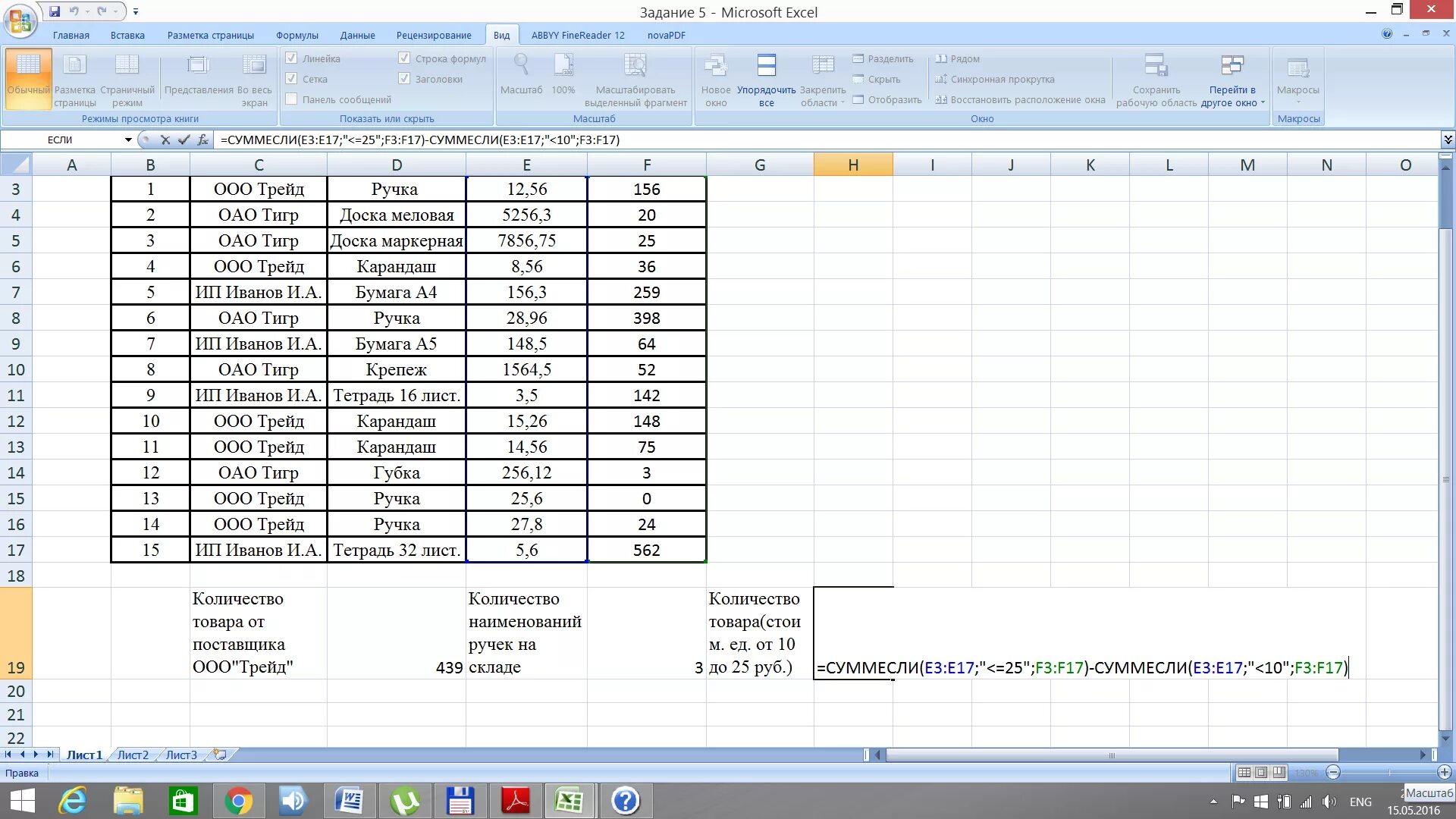Click View Side by Side (Рядом)
This screenshot has width=1456, height=819.
[x=957, y=58]
